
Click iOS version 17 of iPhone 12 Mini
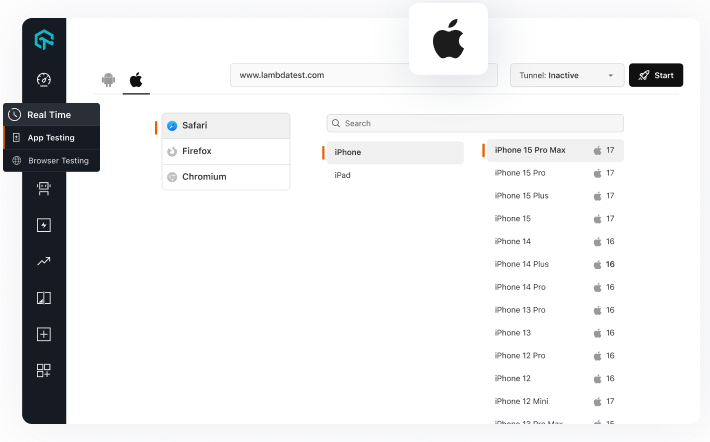pos(610,401)
